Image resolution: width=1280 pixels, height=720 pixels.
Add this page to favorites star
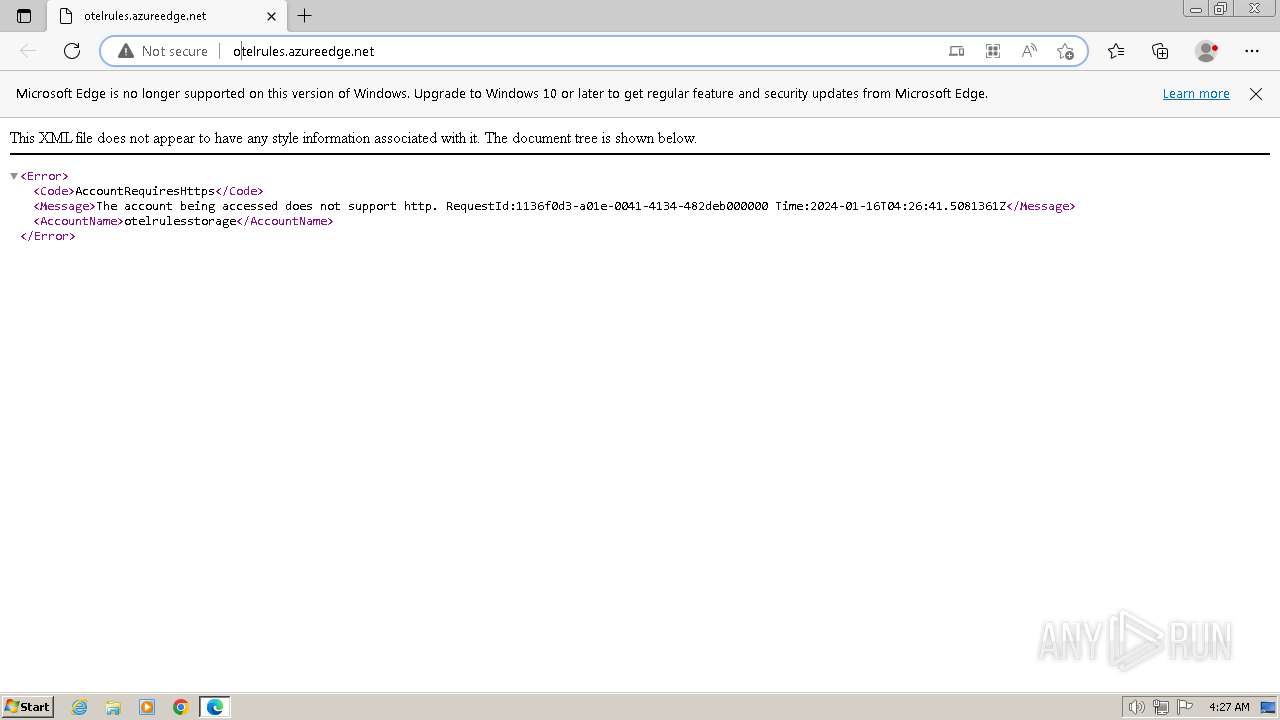coord(1065,51)
